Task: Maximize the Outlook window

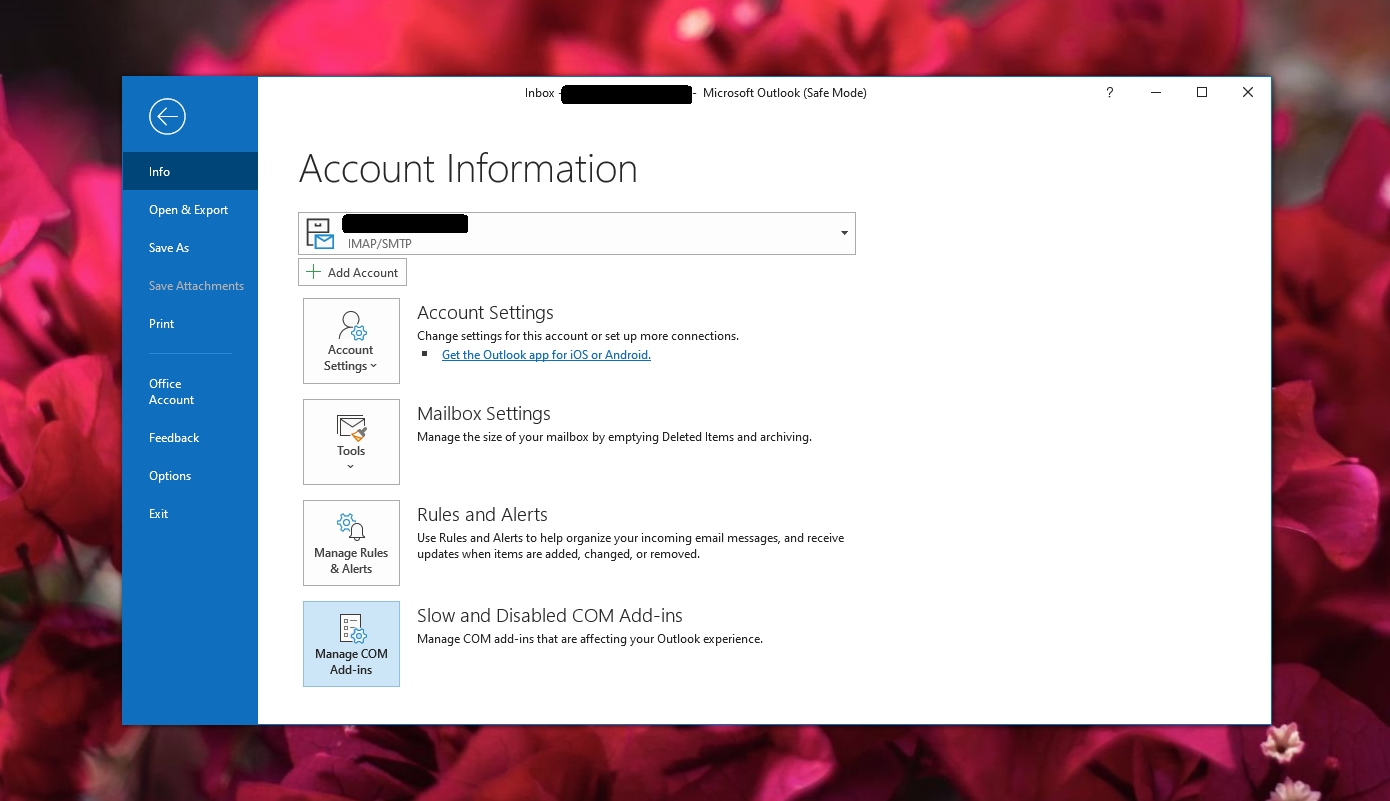Action: point(1202,93)
